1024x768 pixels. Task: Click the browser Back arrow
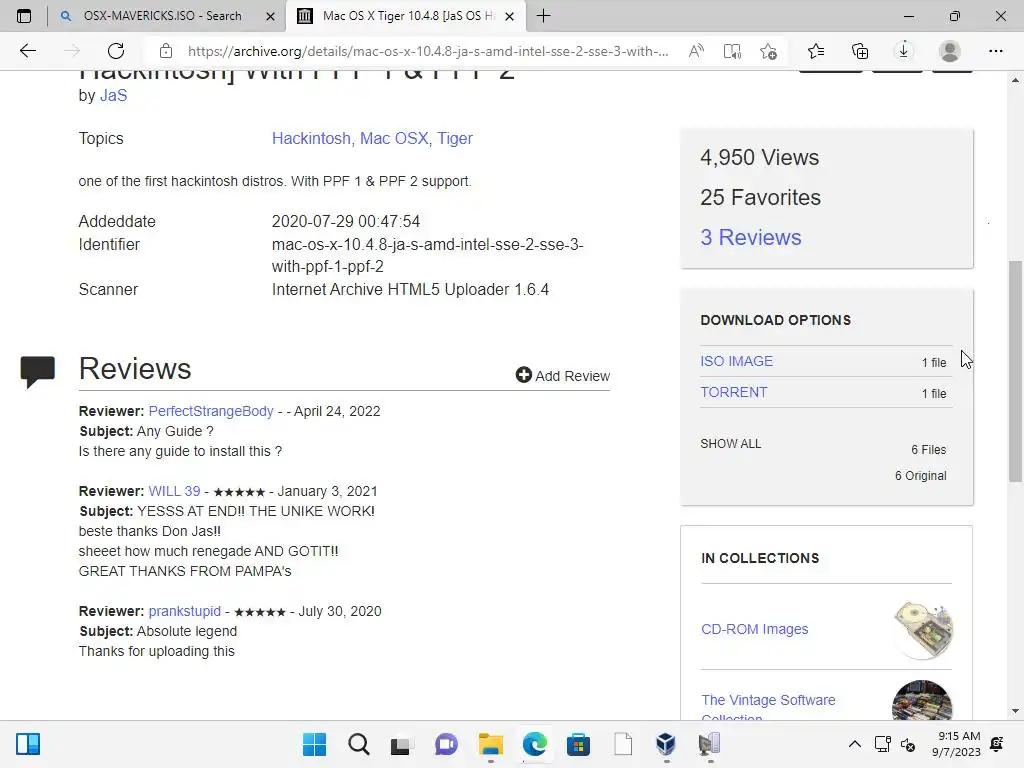coord(27,51)
